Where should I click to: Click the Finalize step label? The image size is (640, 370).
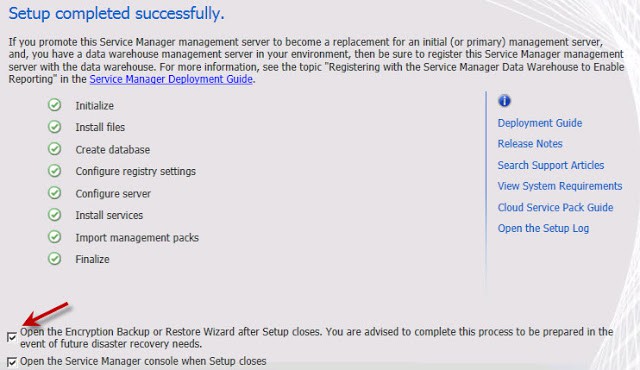coord(92,259)
